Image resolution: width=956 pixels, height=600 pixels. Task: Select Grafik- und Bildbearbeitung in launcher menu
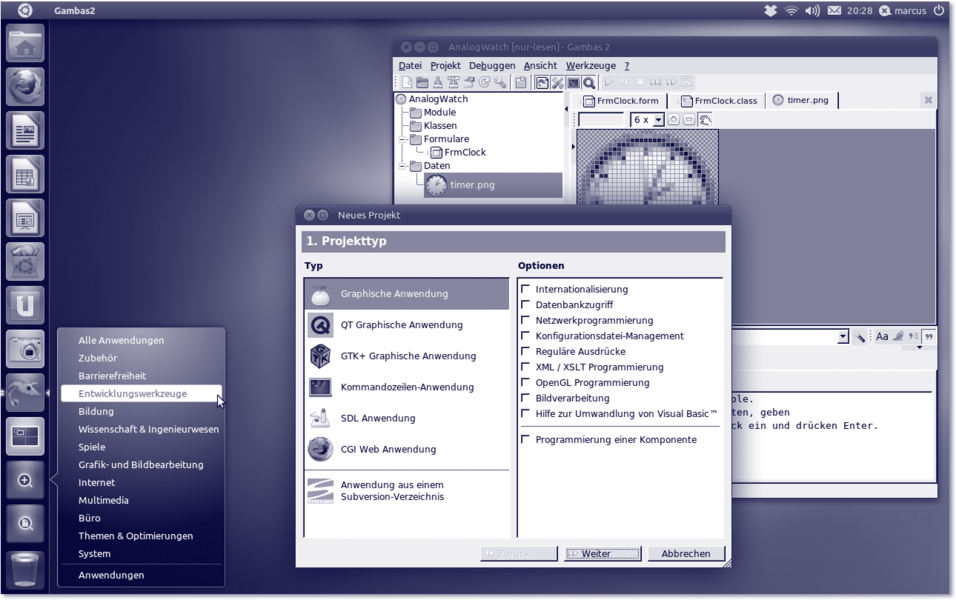141,465
